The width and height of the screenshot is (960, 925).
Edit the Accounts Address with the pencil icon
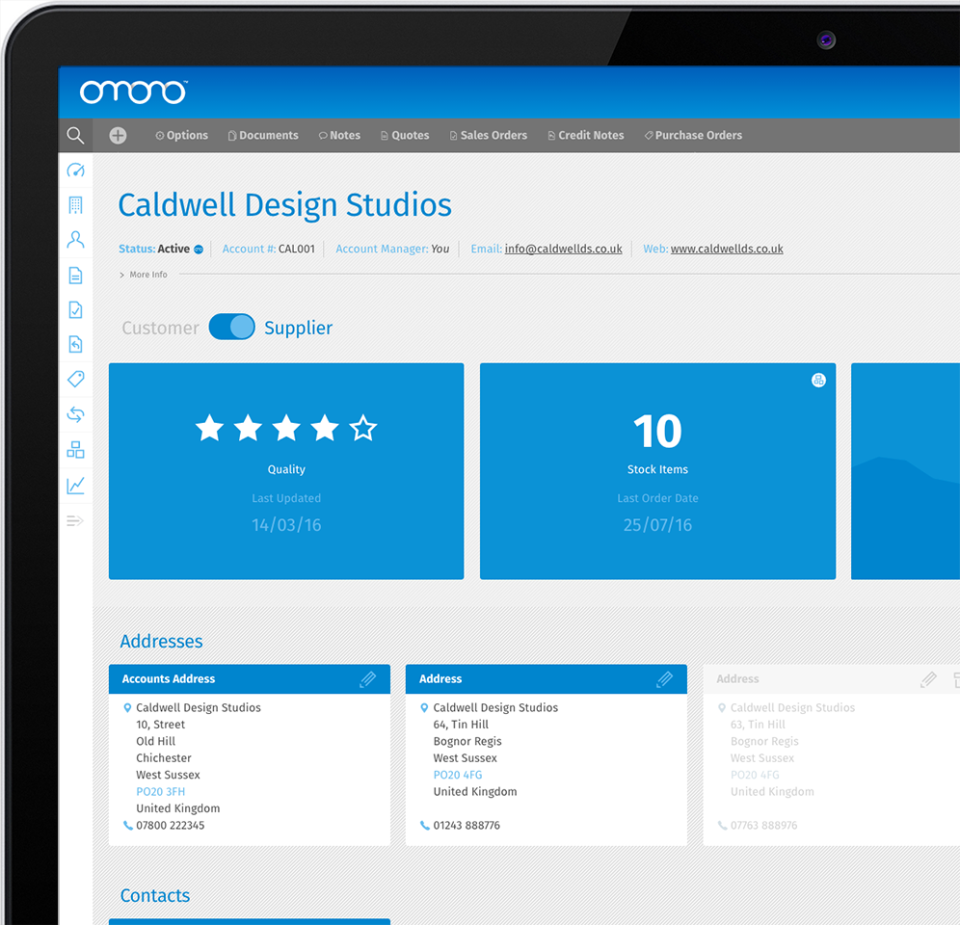(x=370, y=678)
